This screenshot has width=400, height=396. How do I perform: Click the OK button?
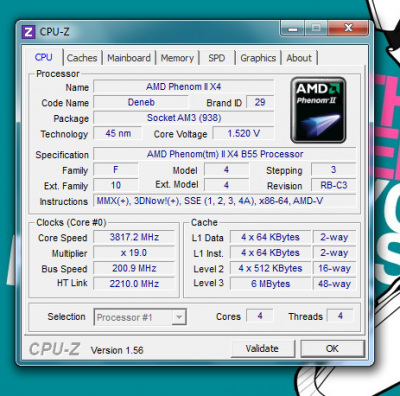(332, 349)
